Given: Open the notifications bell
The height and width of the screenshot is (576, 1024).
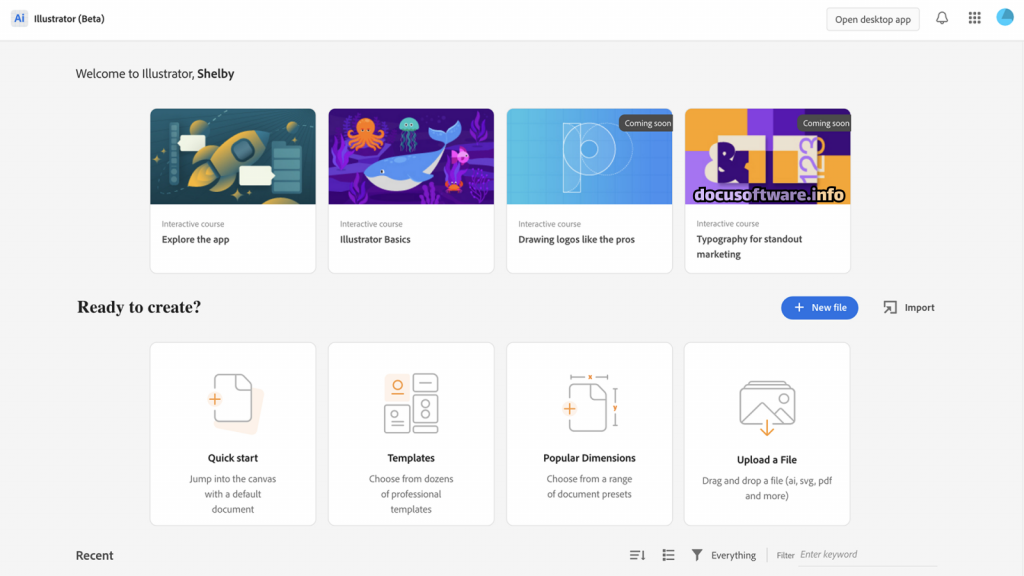Looking at the screenshot, I should 941,19.
